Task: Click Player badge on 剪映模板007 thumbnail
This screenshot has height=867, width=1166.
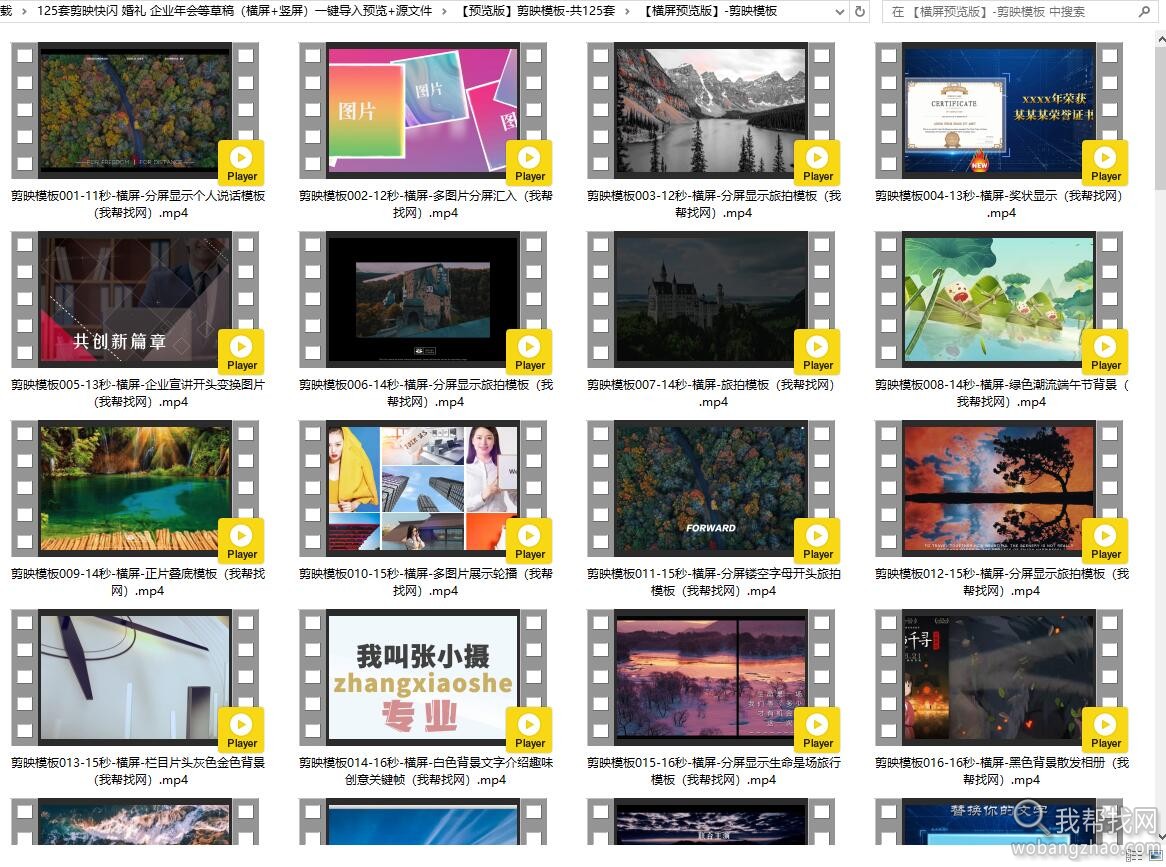Action: point(816,352)
